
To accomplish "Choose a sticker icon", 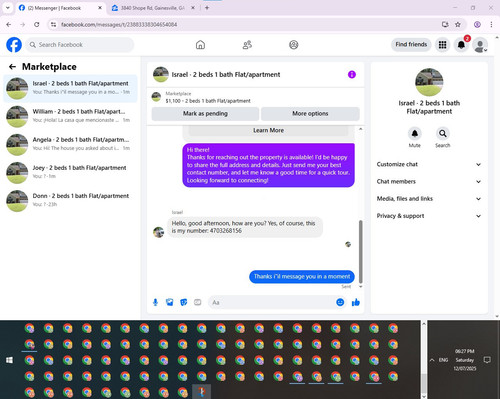I will pyautogui.click(x=184, y=302).
